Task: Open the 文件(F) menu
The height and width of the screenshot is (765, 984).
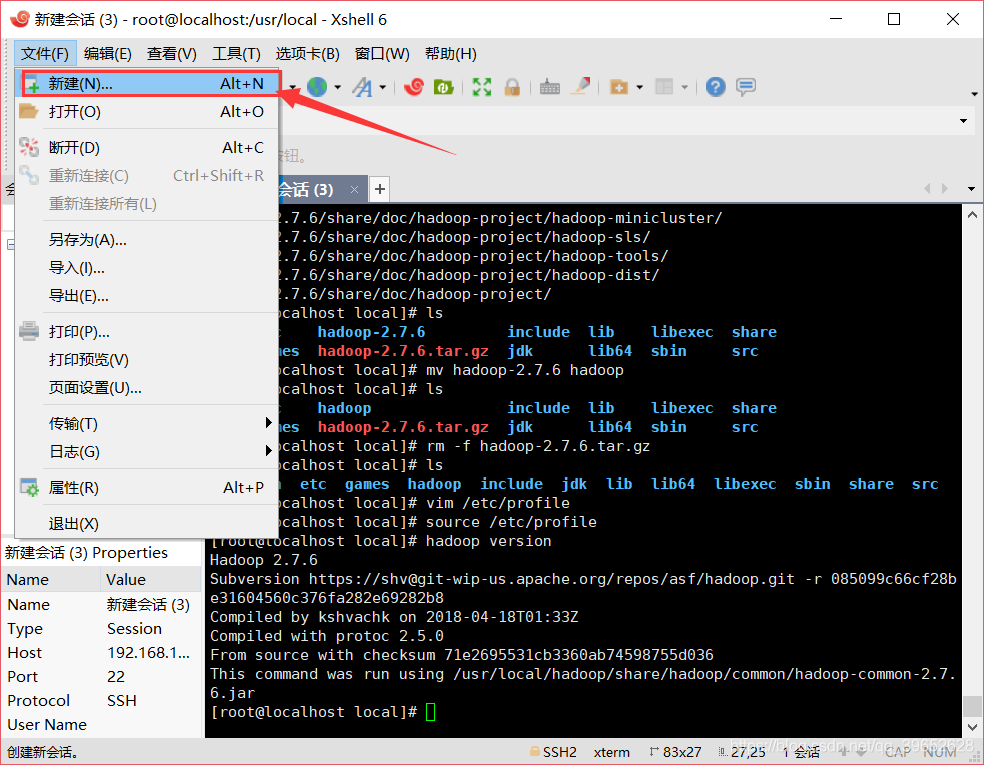Action: click(45, 53)
